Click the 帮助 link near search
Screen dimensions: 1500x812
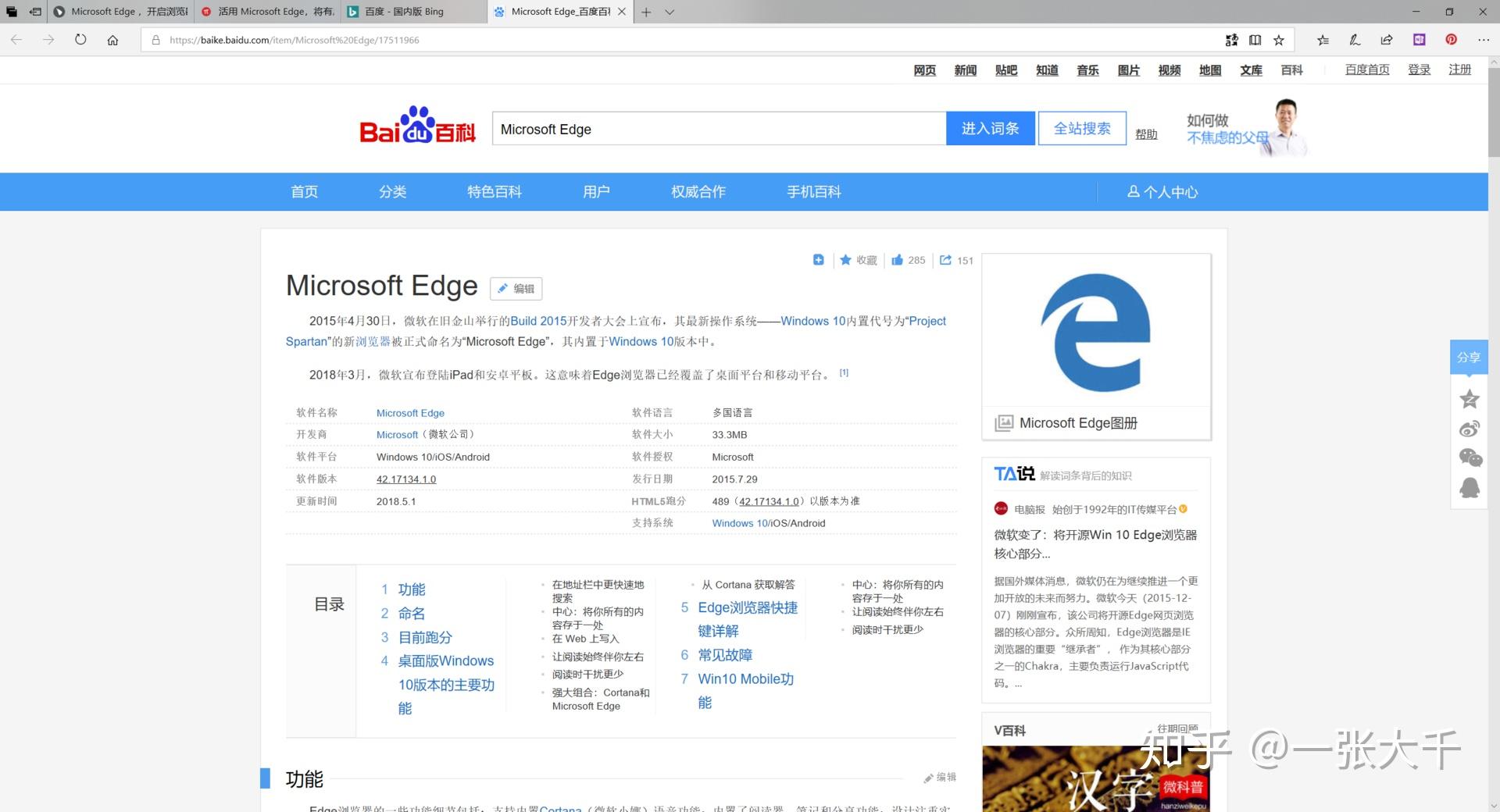[x=1146, y=134]
